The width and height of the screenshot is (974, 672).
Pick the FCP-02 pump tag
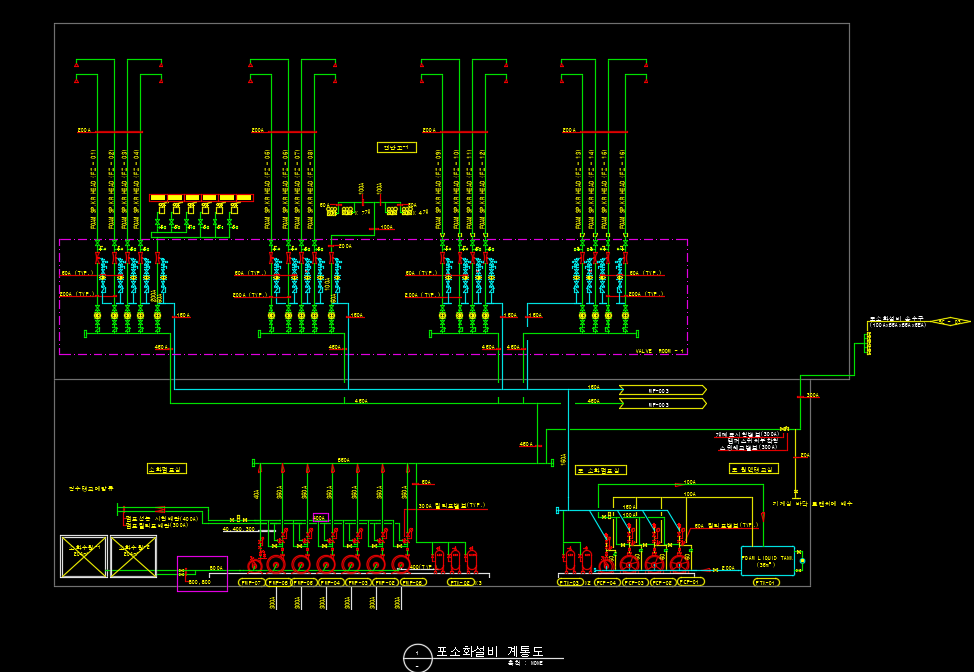click(663, 583)
